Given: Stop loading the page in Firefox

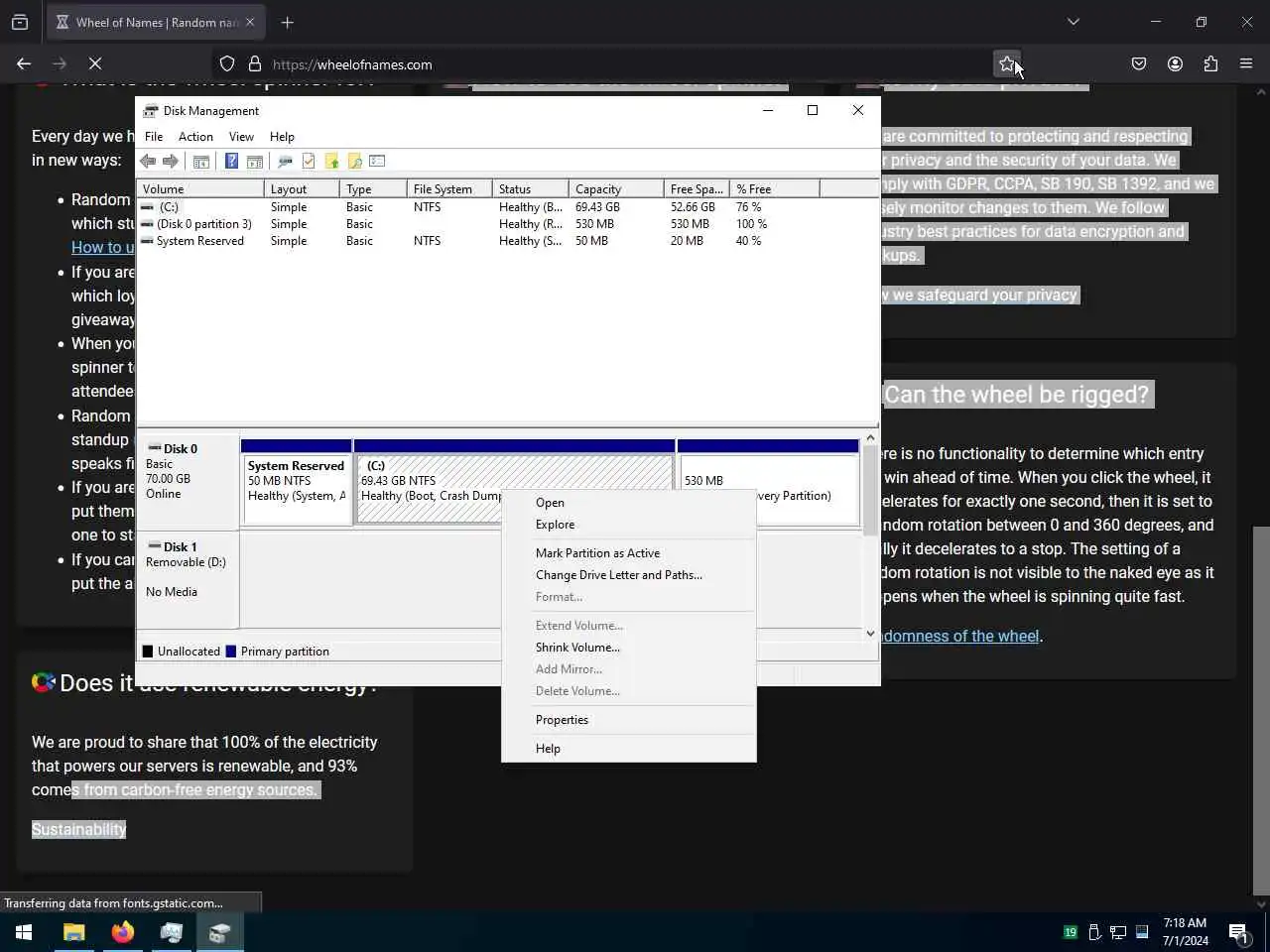Looking at the screenshot, I should click(95, 64).
